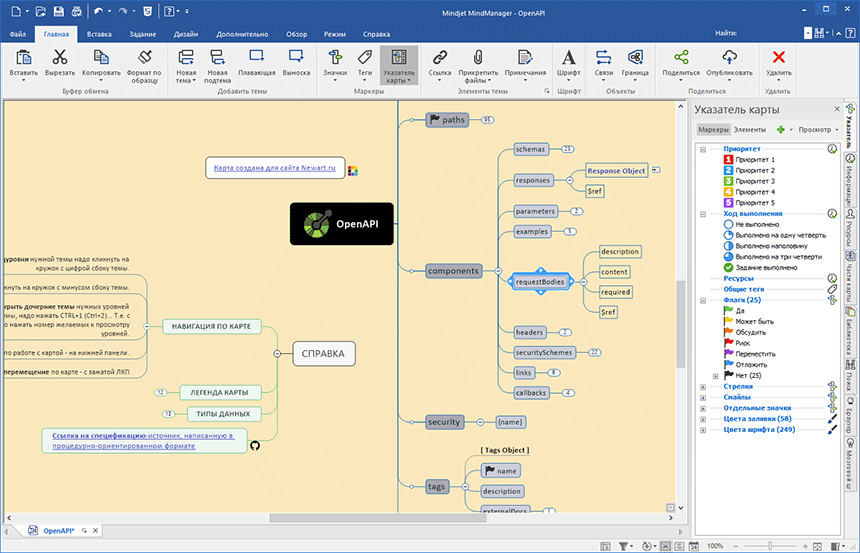Select the Вырезать scissors icon

(x=59, y=57)
